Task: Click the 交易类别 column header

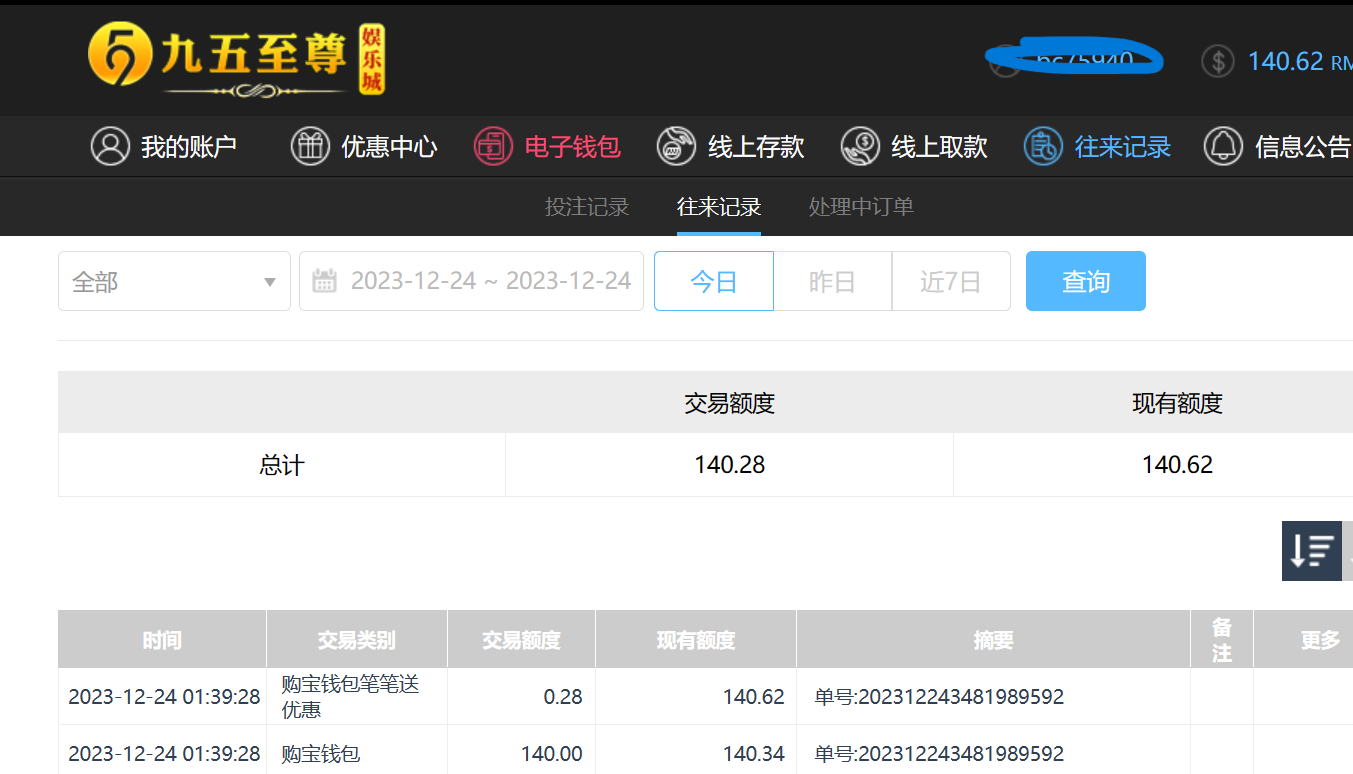Action: [357, 640]
